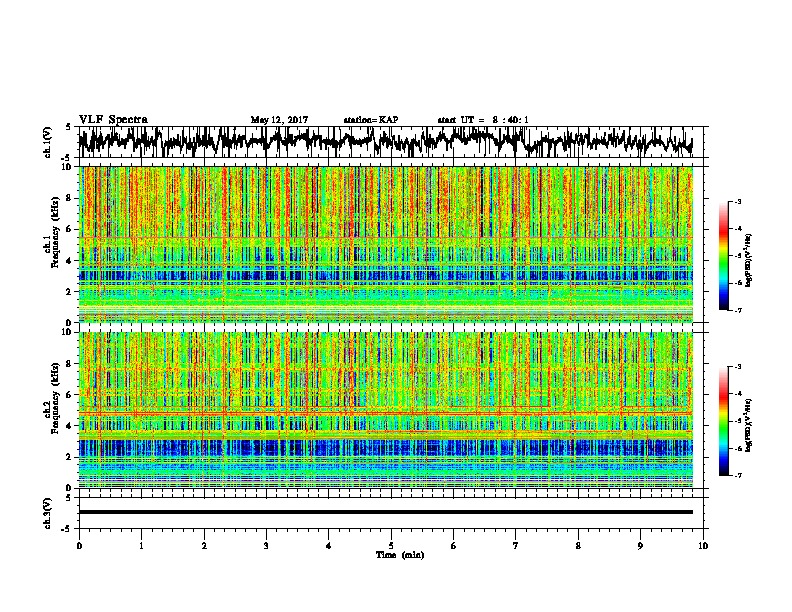Click the ch.2 spectrogram color bar
This screenshot has height=612, width=792.
tap(723, 421)
